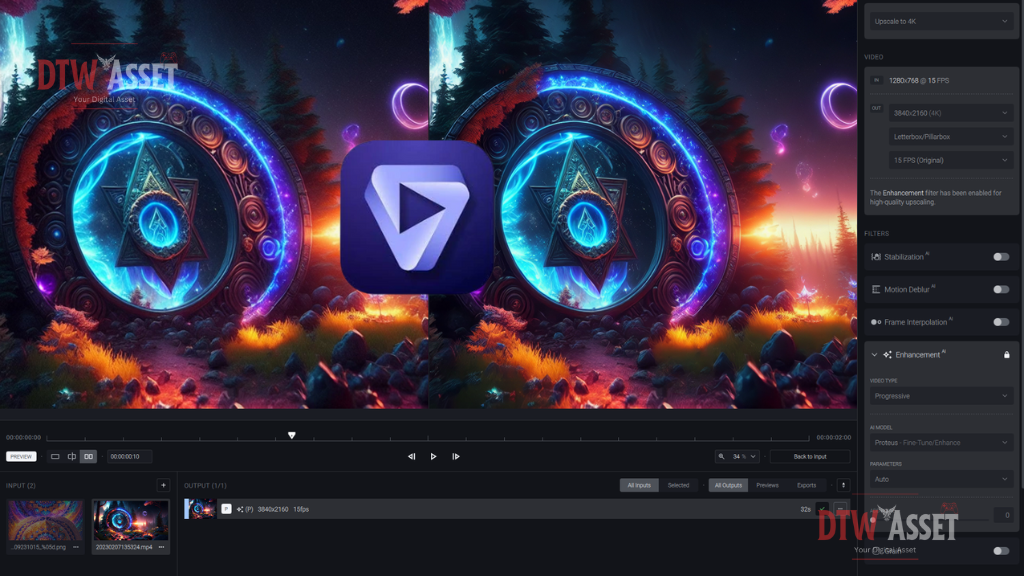Open options menu for 09231015 png input
Image resolution: width=1024 pixels, height=576 pixels.
[x=76, y=547]
